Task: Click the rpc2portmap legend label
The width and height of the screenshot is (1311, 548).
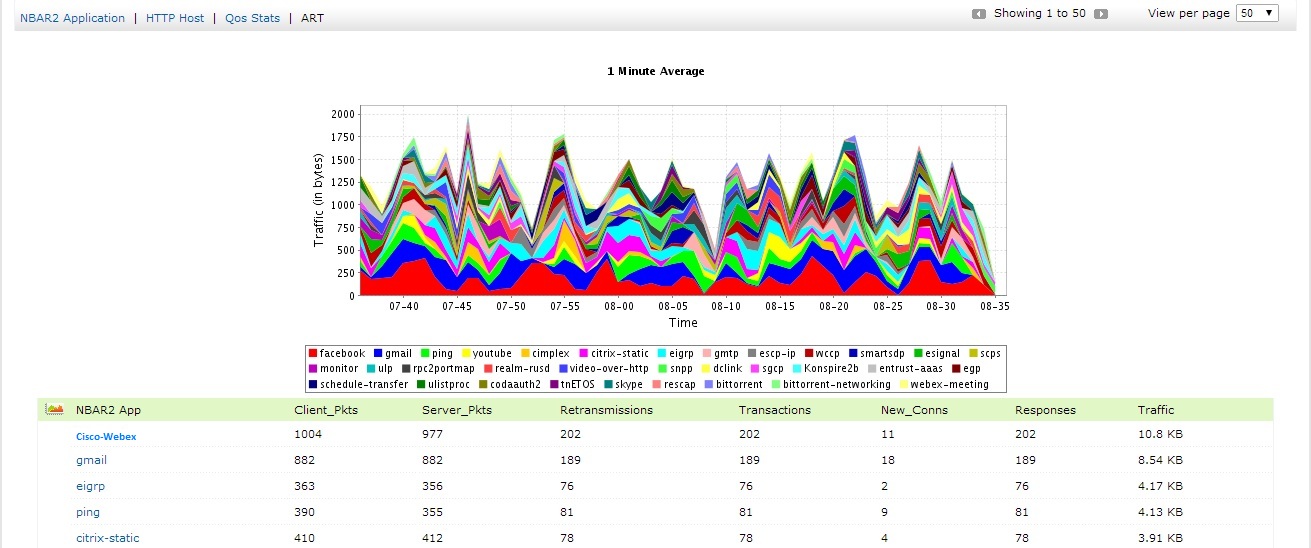Action: point(444,369)
